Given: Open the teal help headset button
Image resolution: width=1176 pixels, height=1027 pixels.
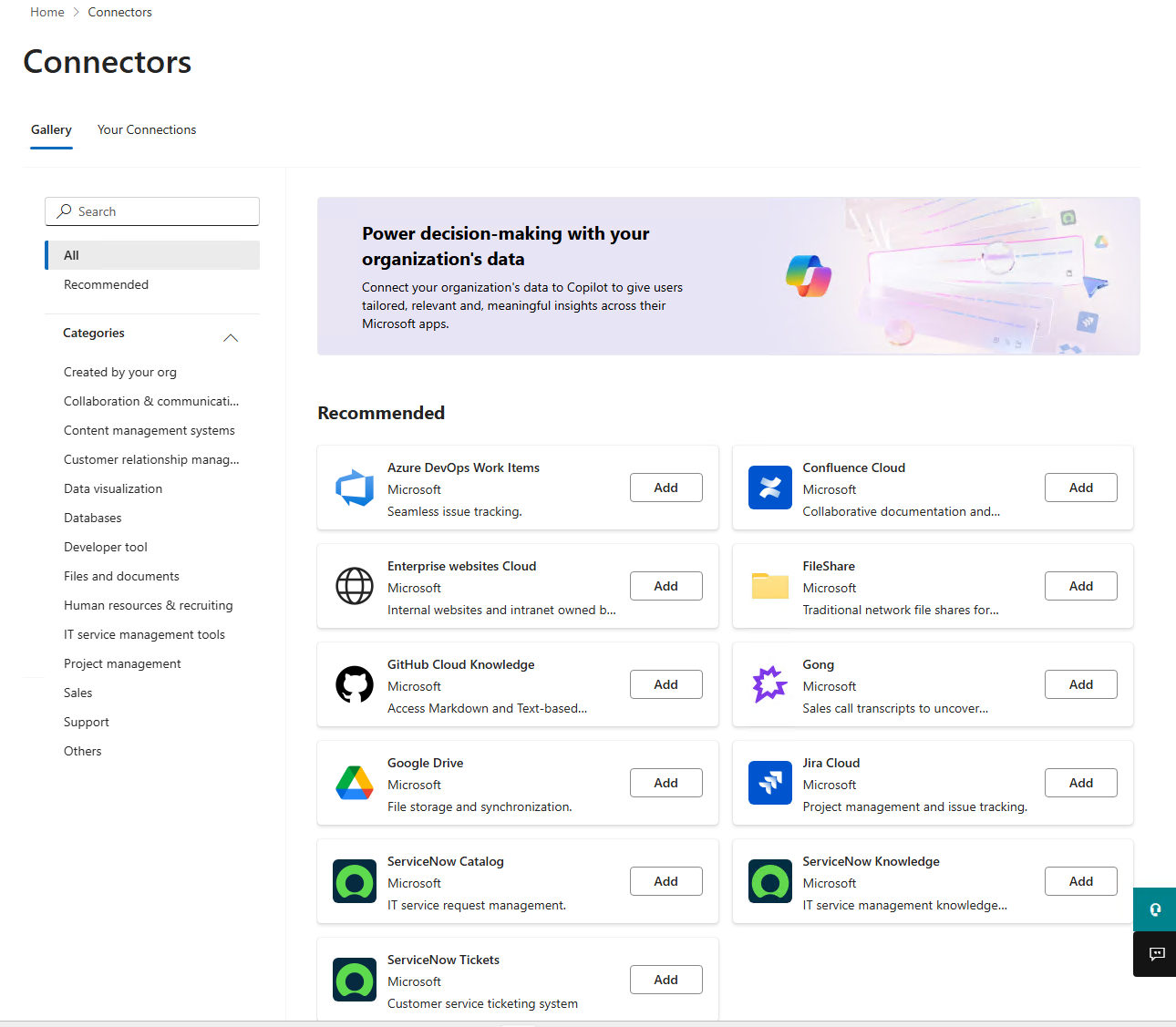Looking at the screenshot, I should 1154,909.
